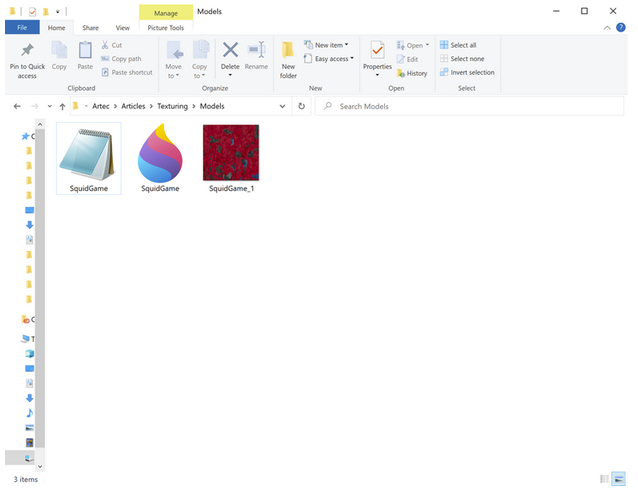The width and height of the screenshot is (638, 492).
Task: Open the Easy access dropdown
Action: coord(329,59)
